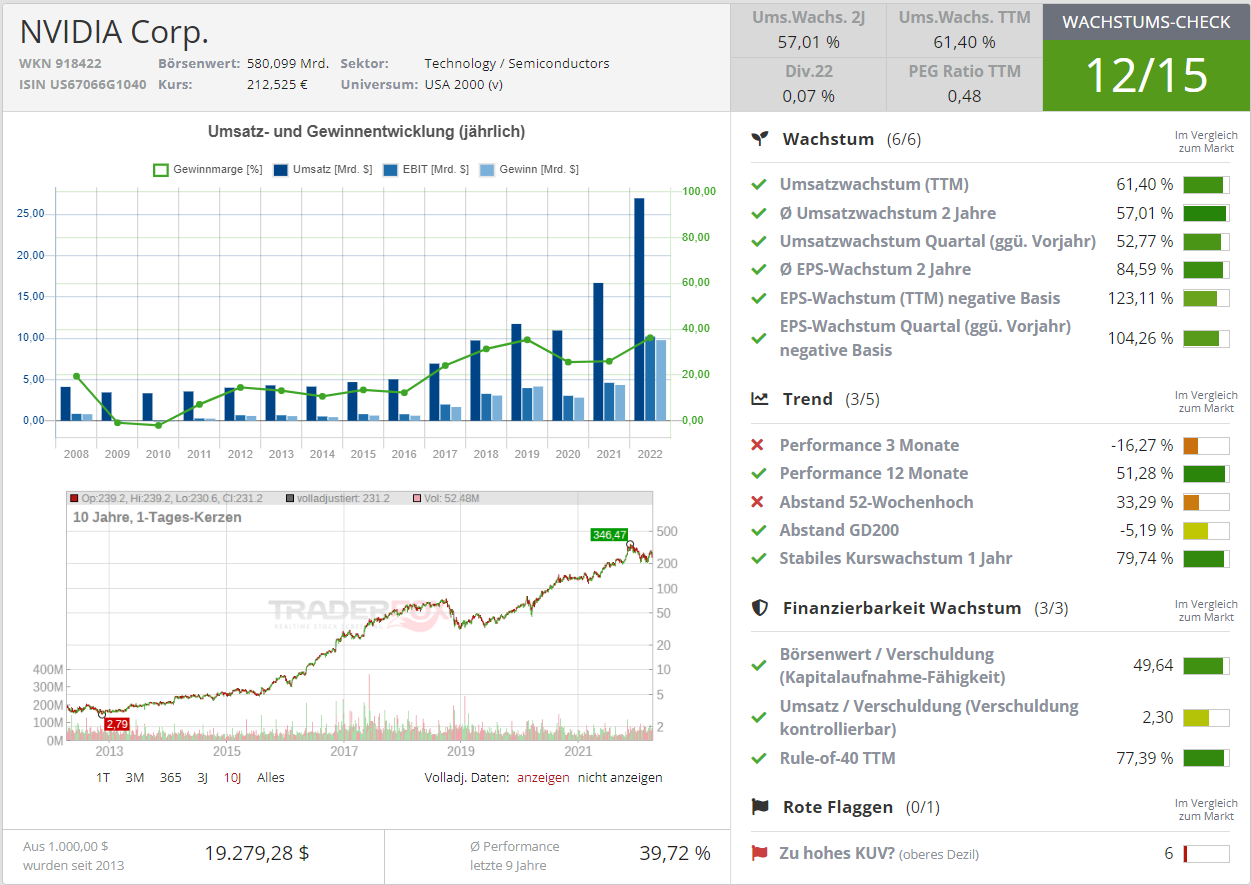
Task: Click the checkmark beside Umsatz / Verschuldung
Action: coord(759,718)
